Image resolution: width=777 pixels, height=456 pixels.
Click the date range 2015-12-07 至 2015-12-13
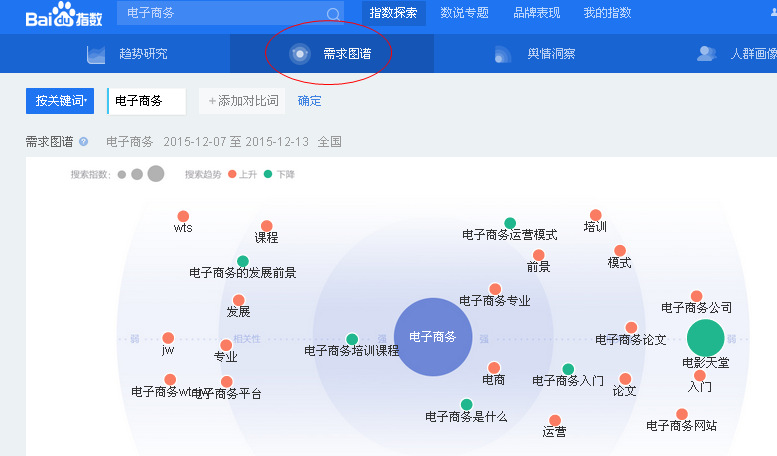pos(236,142)
